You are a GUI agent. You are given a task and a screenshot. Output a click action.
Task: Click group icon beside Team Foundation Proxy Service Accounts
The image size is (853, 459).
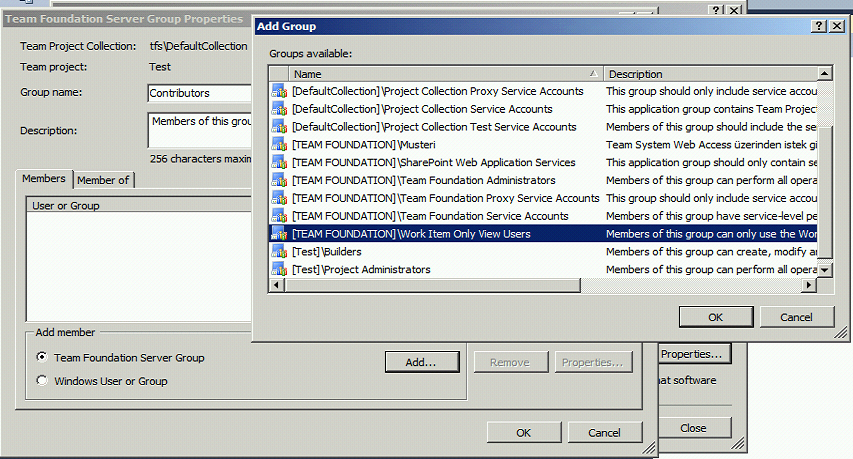279,199
